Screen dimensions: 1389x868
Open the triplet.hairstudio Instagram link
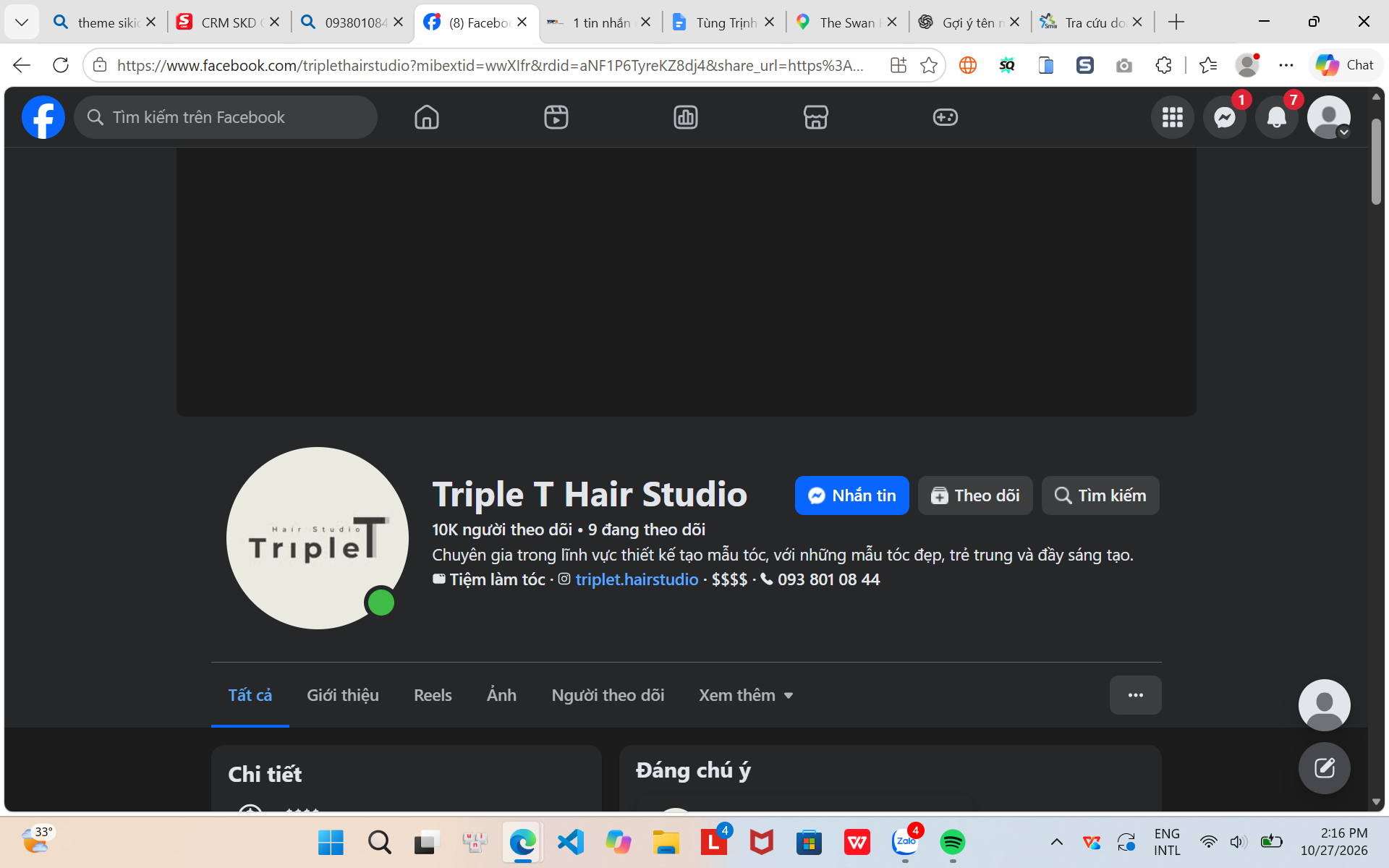click(637, 579)
